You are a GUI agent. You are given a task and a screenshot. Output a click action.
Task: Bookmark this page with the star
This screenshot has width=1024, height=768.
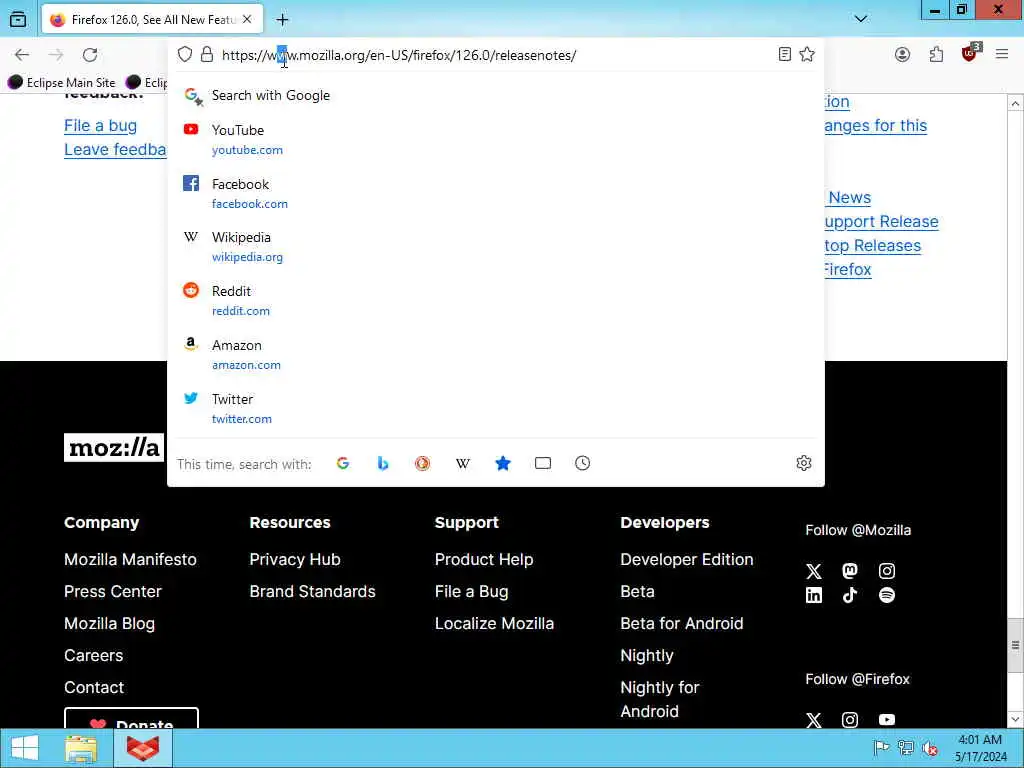click(x=807, y=54)
